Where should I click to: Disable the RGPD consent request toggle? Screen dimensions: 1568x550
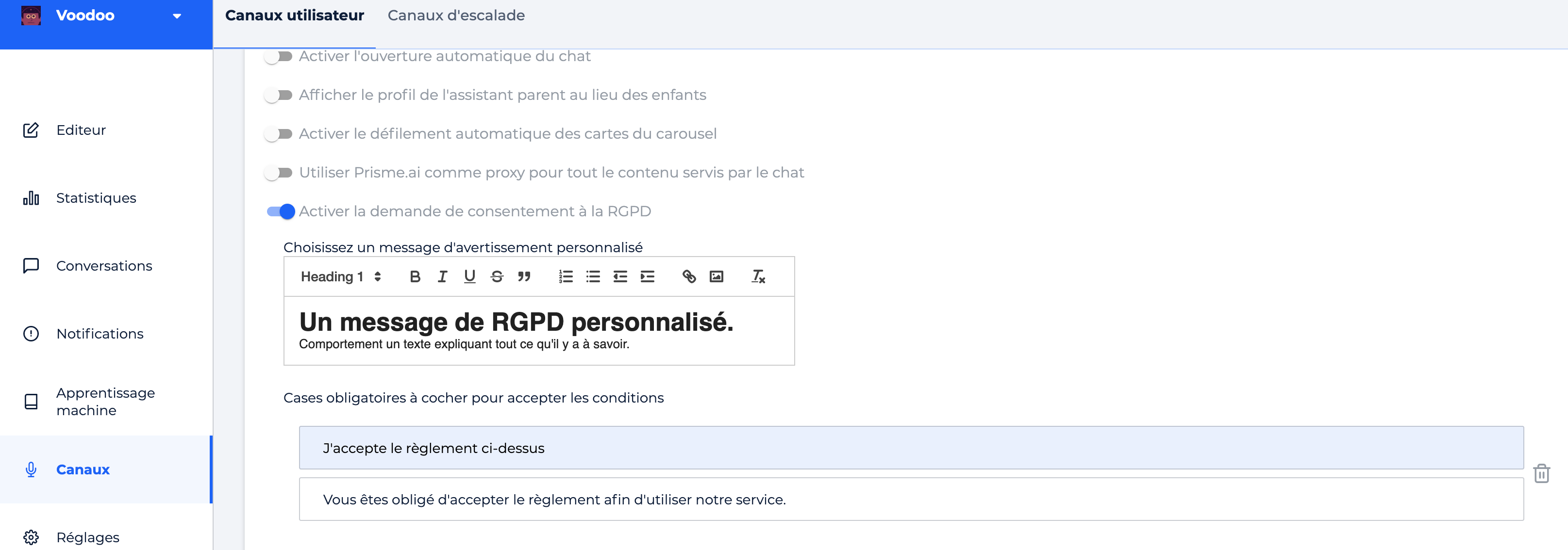(281, 212)
